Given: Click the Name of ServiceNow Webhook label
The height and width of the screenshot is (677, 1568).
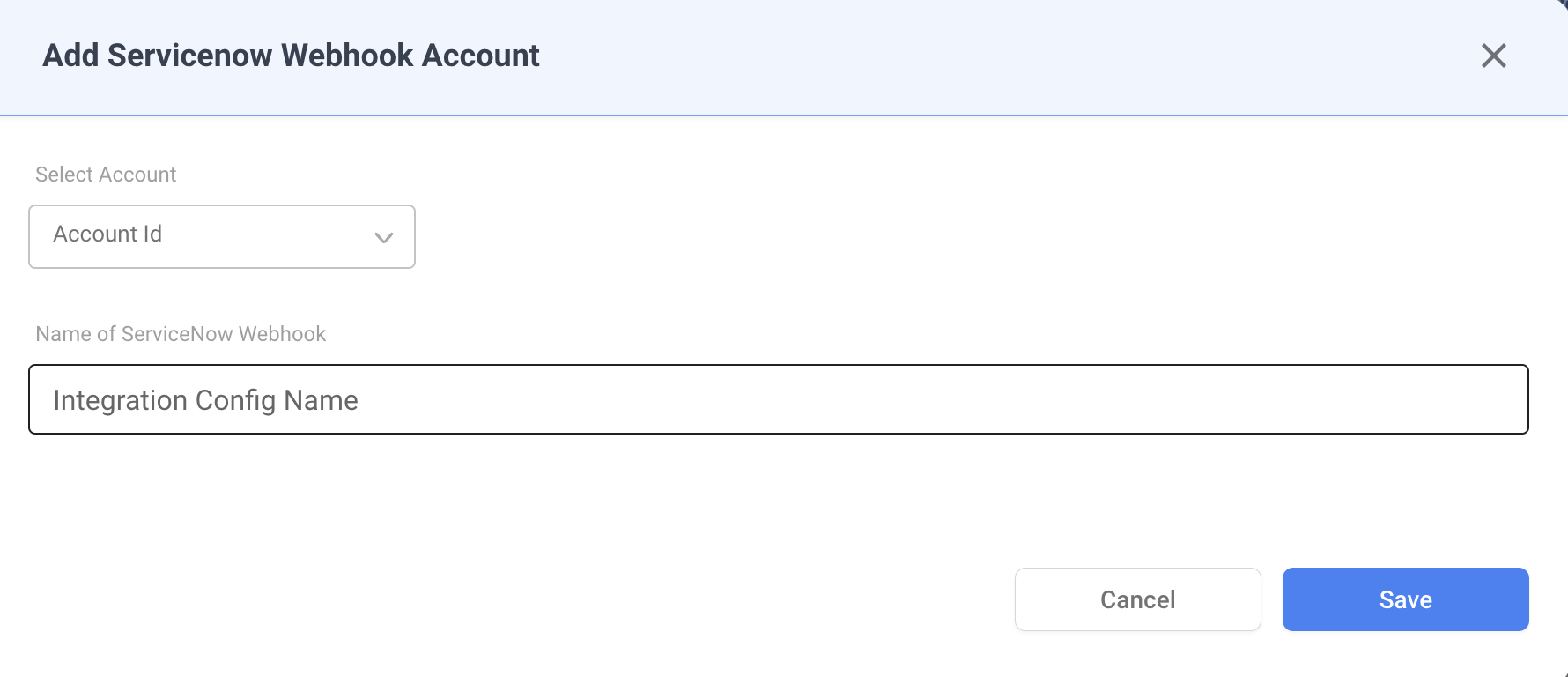Looking at the screenshot, I should (180, 333).
